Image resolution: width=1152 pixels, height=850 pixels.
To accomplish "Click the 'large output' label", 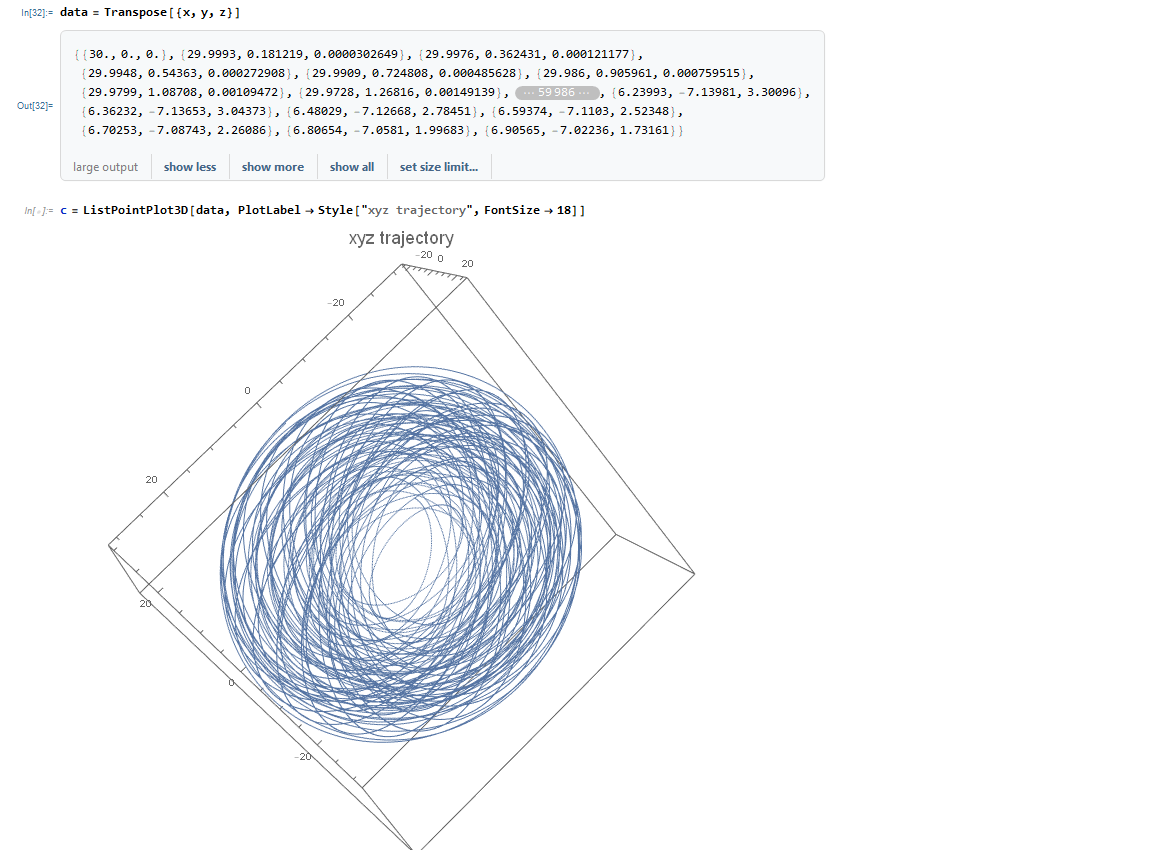I will [105, 167].
